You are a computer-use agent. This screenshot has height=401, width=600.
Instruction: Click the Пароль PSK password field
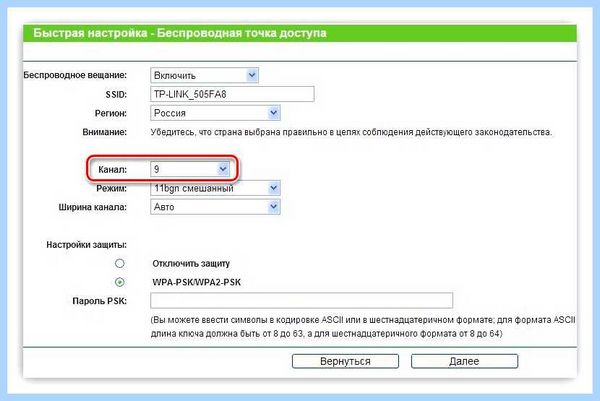click(x=302, y=300)
